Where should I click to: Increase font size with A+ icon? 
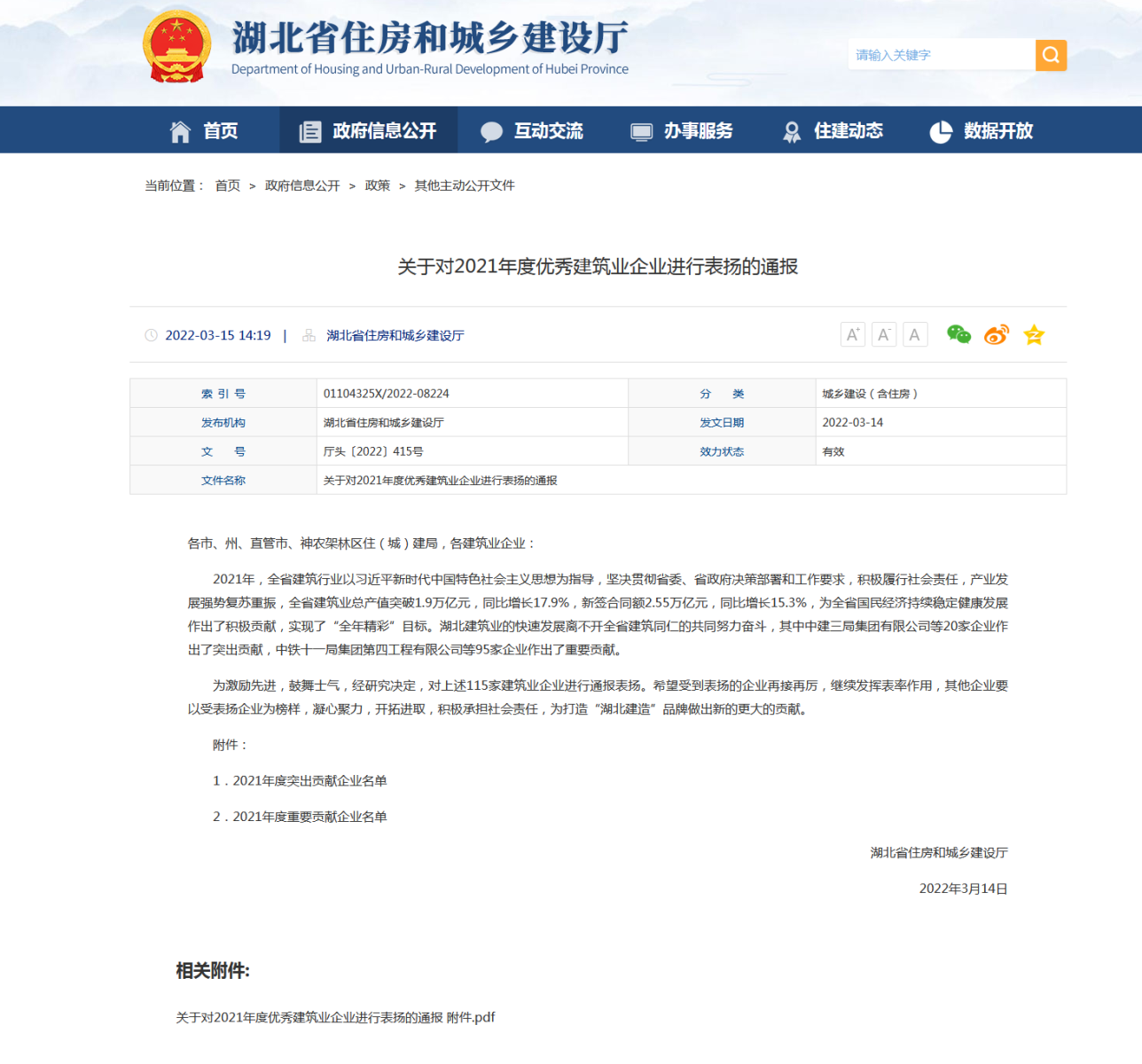pyautogui.click(x=852, y=334)
